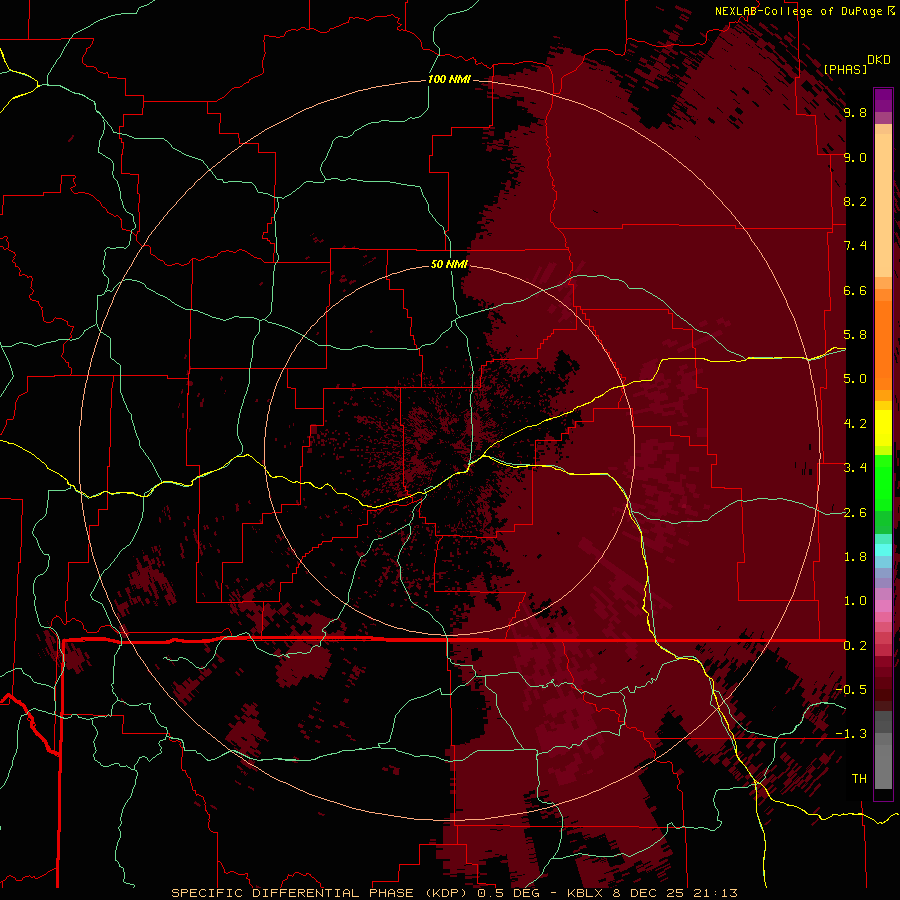Click the 3.4 scale value
This screenshot has width=900, height=900.
pyautogui.click(x=855, y=468)
